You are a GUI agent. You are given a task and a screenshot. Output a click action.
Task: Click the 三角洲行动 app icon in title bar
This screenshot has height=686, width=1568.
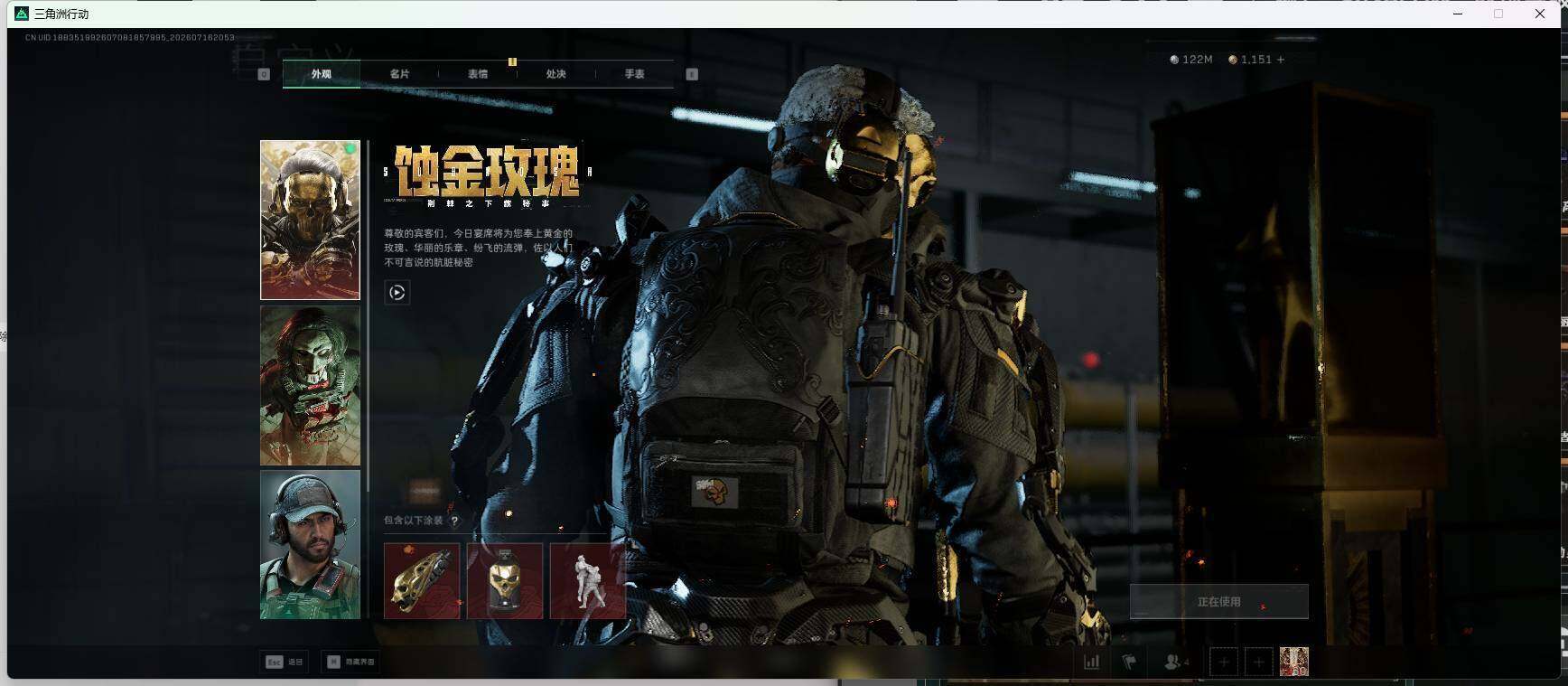pyautogui.click(x=22, y=14)
